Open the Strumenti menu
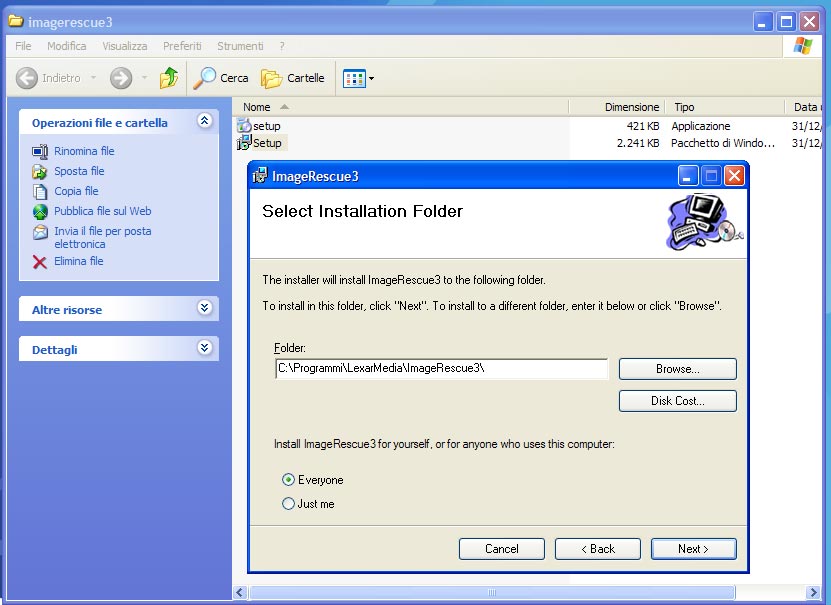Screen dimensions: 831x605 point(240,46)
